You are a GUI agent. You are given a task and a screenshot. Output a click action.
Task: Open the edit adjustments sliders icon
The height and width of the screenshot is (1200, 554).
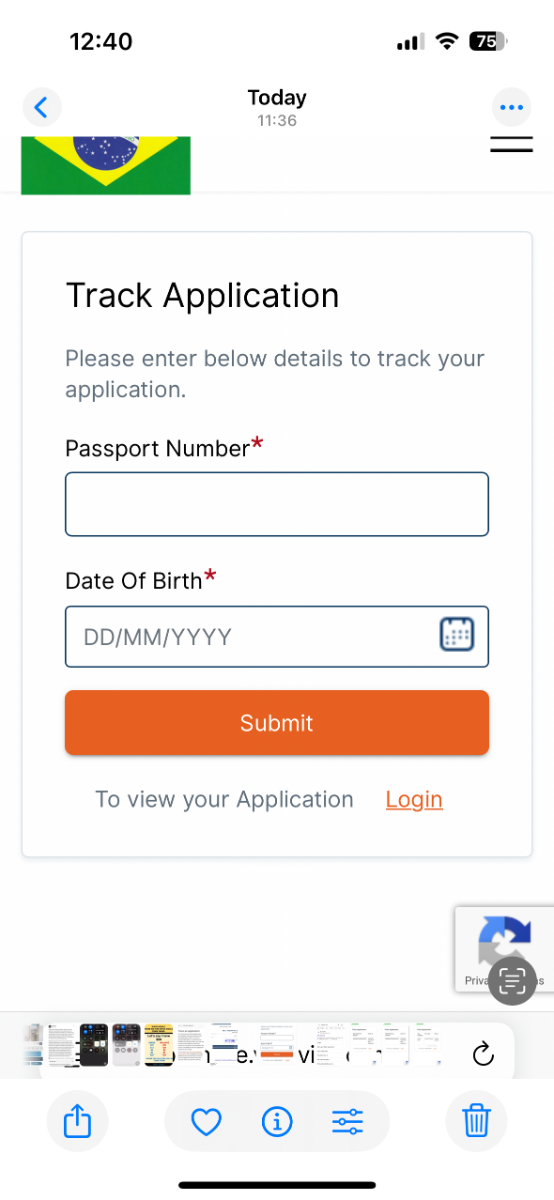(347, 1122)
